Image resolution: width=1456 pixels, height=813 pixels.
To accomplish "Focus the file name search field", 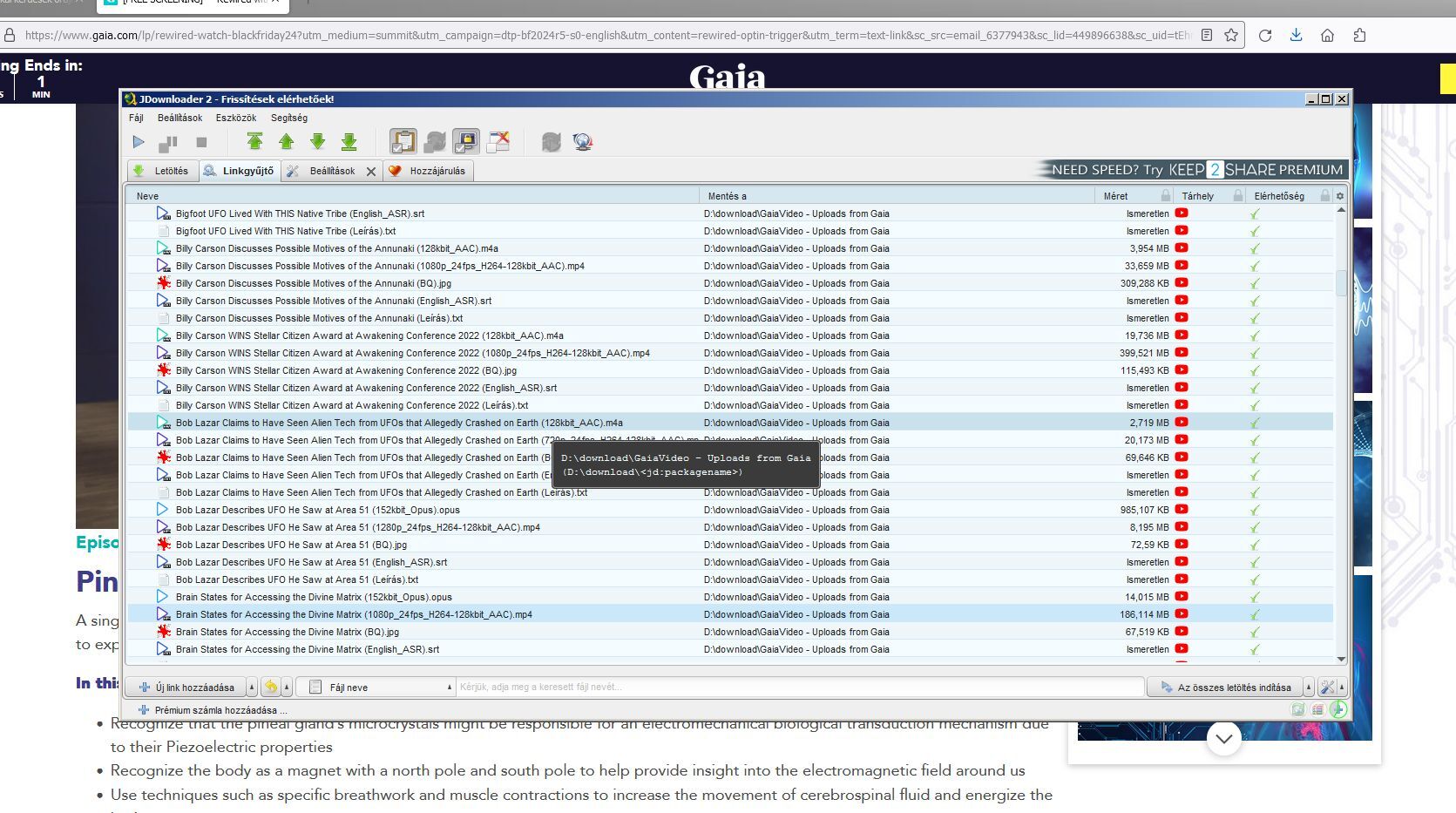I will [x=800, y=687].
